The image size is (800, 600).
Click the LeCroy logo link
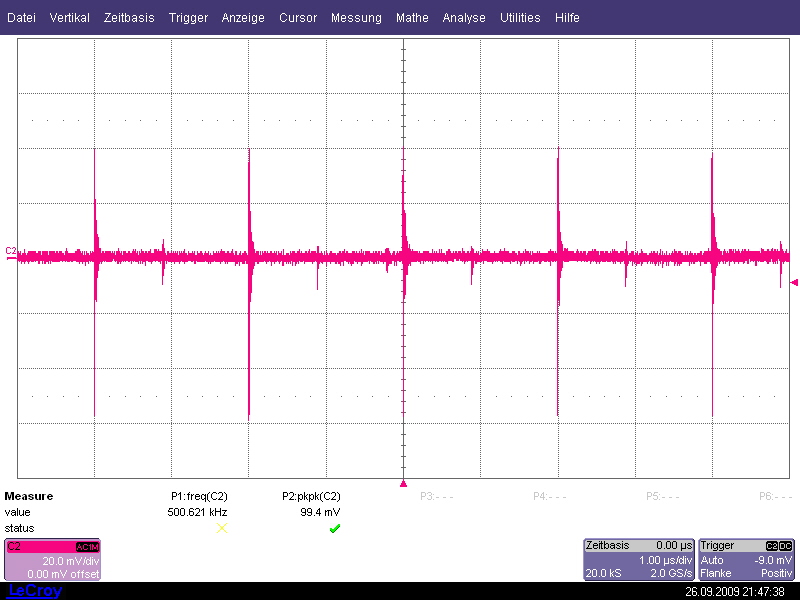pos(35,591)
